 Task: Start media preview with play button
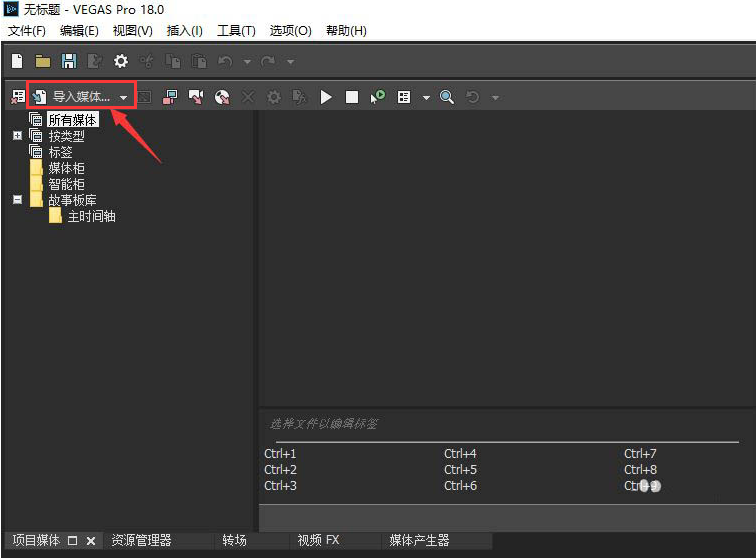(x=326, y=97)
